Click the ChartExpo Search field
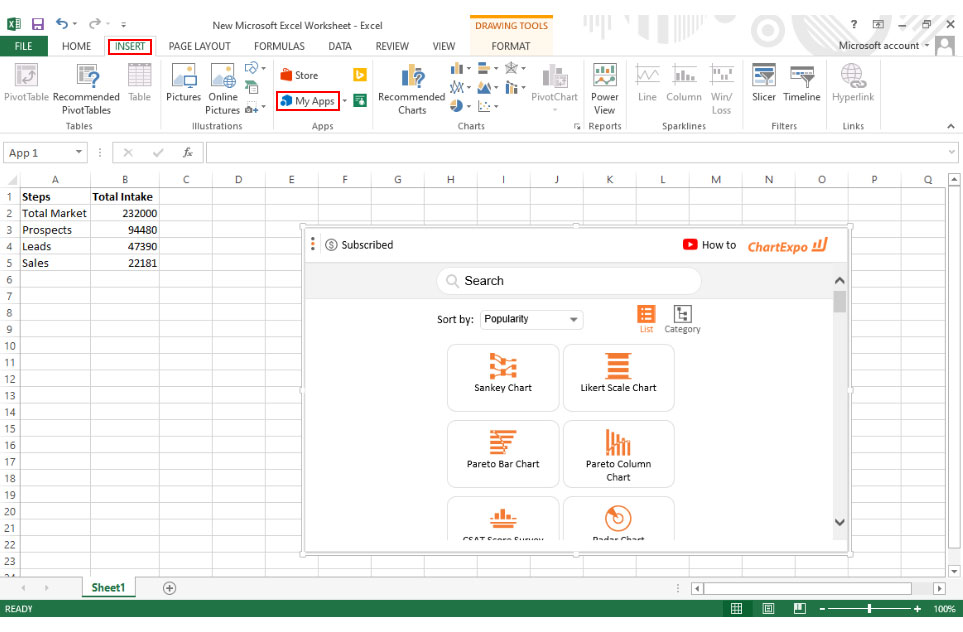Screen dimensions: 963x632 [569, 281]
